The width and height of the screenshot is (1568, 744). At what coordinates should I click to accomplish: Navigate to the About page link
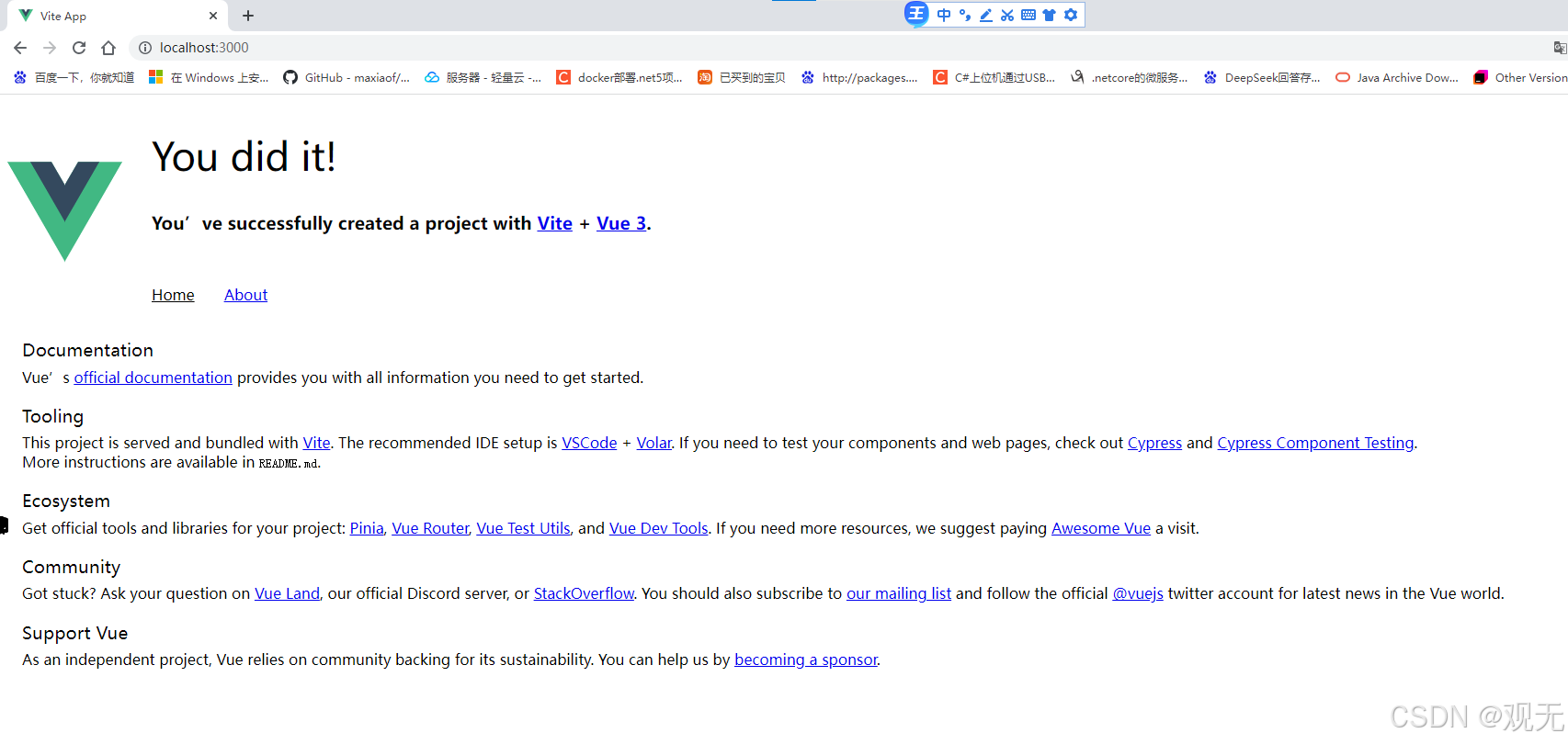(x=245, y=295)
